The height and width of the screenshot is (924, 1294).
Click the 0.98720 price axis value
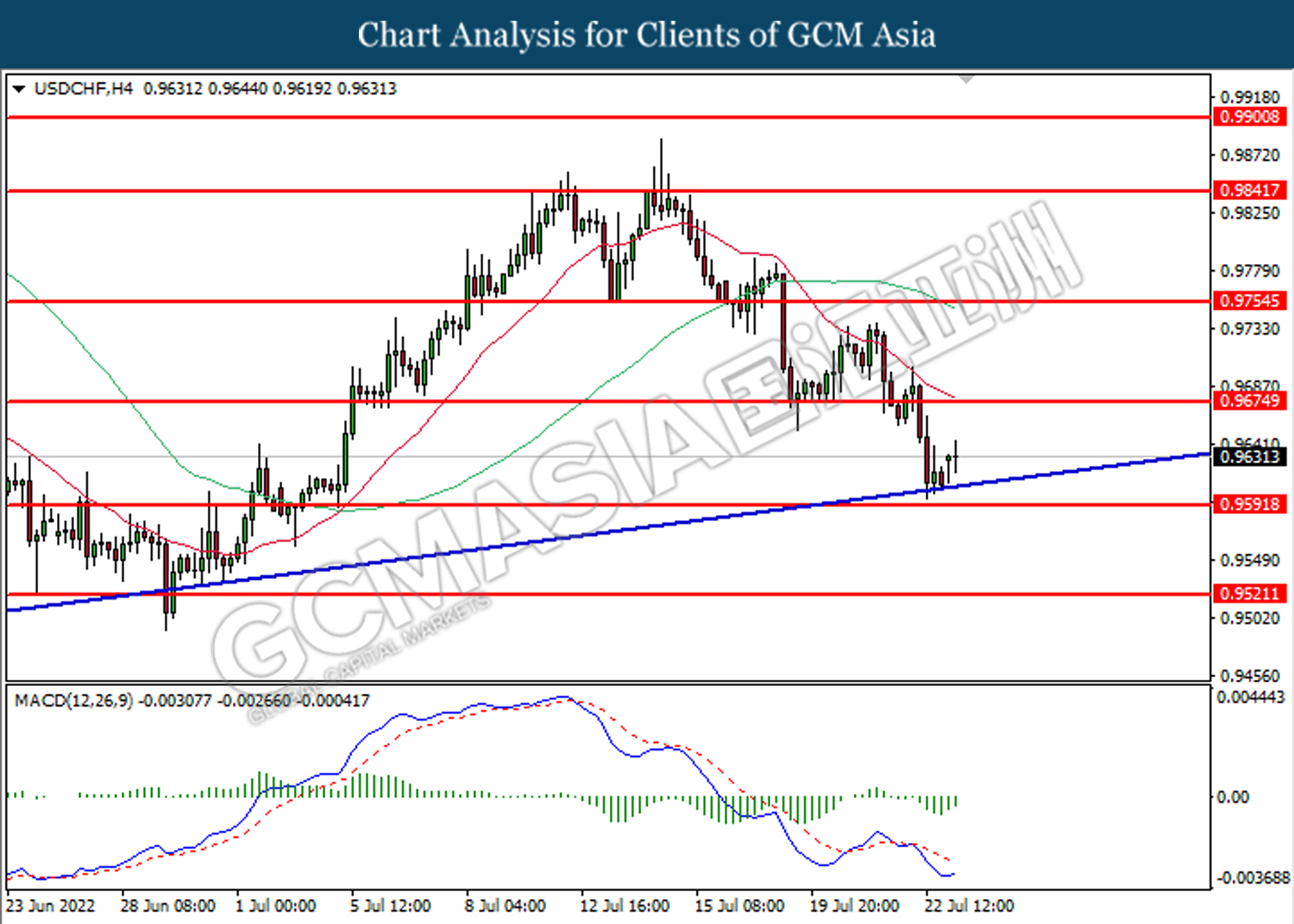(1250, 155)
